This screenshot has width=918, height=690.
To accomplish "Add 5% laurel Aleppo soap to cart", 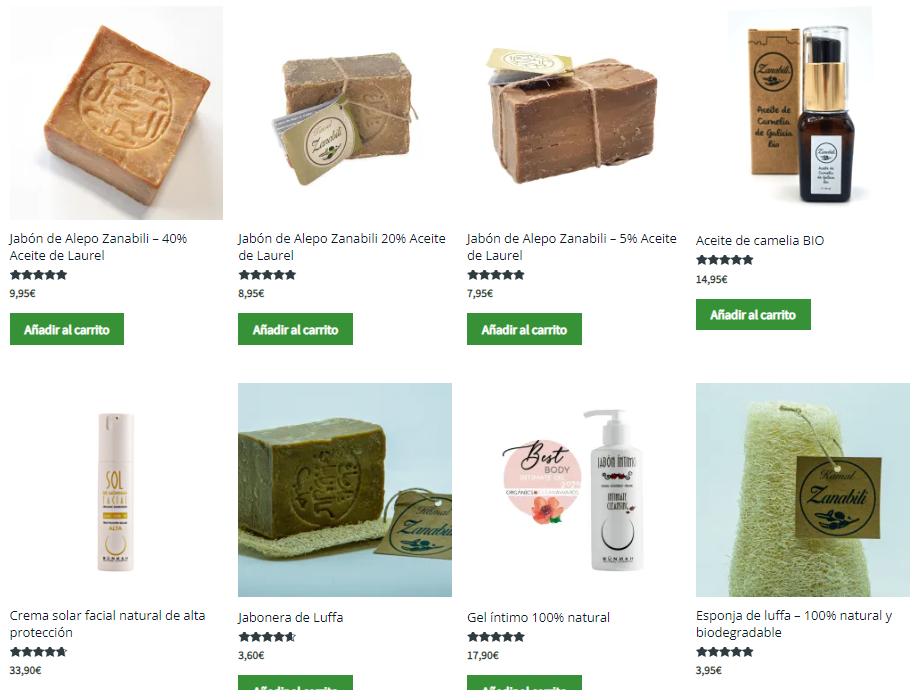I will coord(525,329).
